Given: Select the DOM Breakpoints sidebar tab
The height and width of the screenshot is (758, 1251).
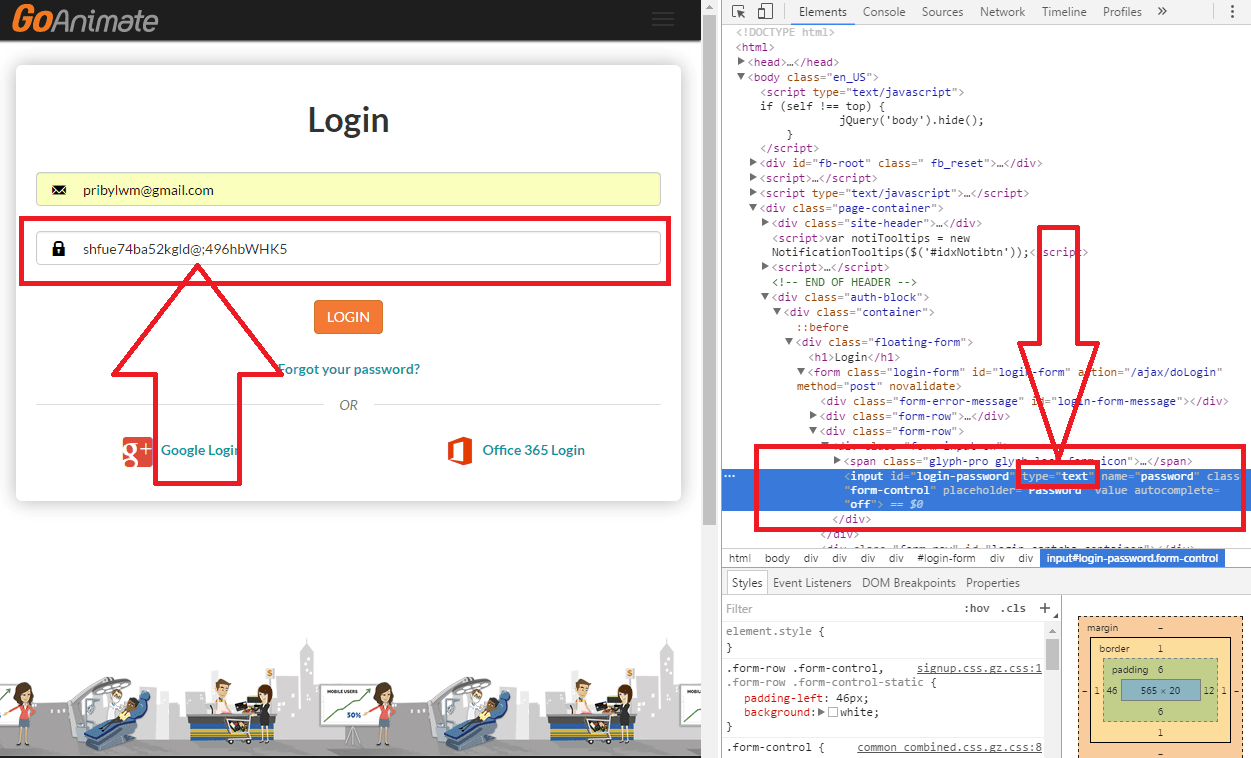Looking at the screenshot, I should tap(909, 583).
